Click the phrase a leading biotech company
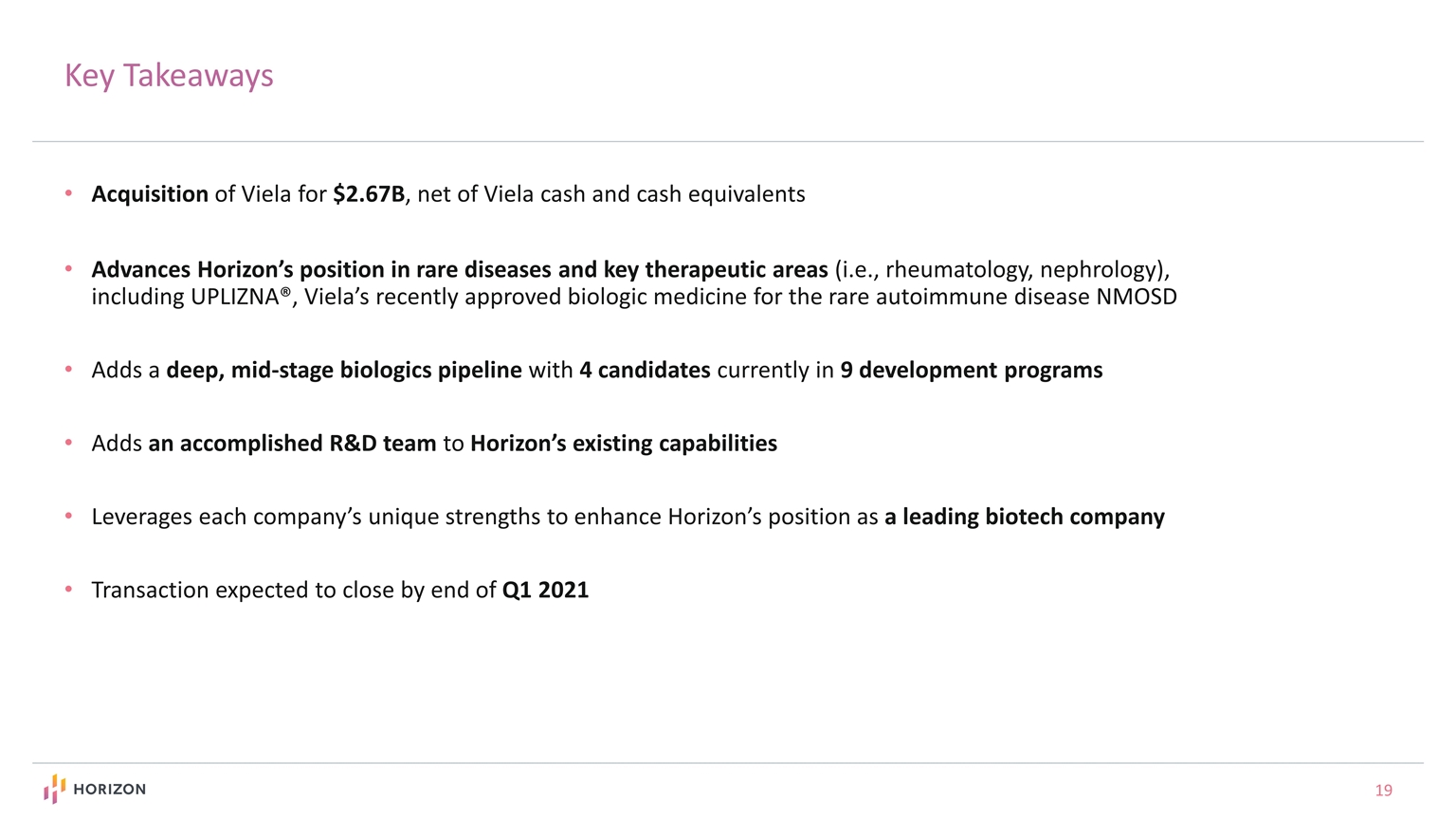1456x819 pixels. click(x=1024, y=517)
